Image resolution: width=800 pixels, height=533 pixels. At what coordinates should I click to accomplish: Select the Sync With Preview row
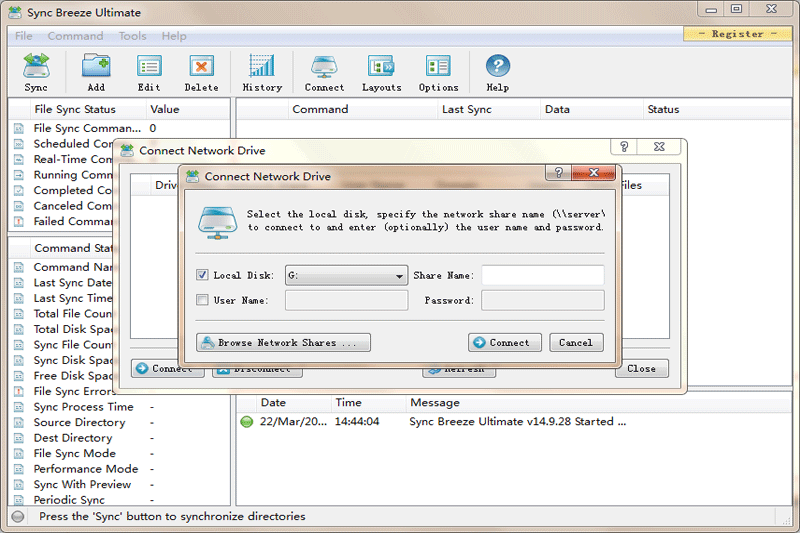click(x=120, y=485)
